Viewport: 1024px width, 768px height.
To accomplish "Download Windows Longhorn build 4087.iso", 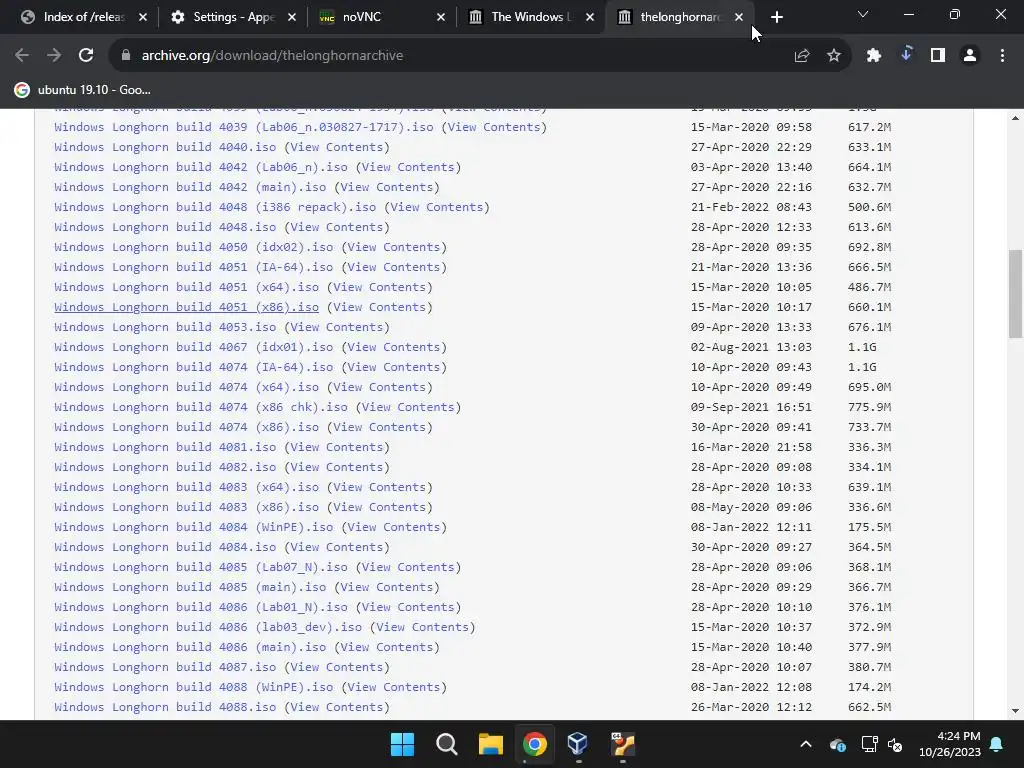I will (165, 667).
